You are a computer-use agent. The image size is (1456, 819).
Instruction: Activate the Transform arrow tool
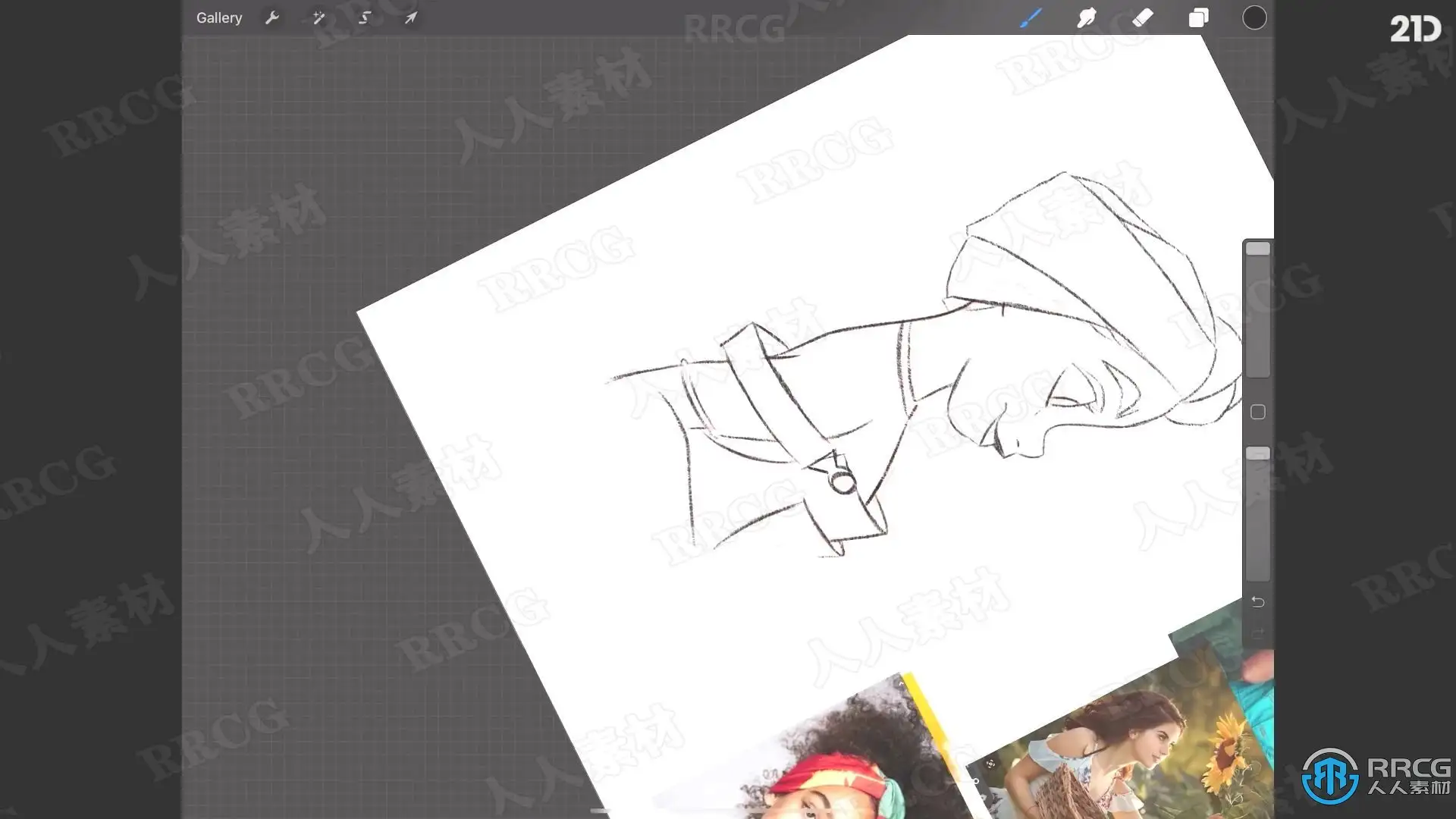click(x=410, y=17)
